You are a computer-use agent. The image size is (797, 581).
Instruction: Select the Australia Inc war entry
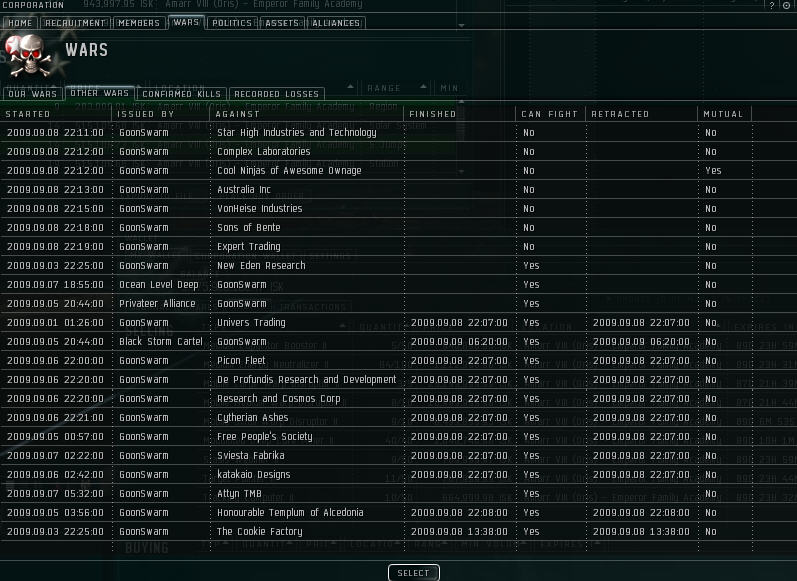pos(398,190)
